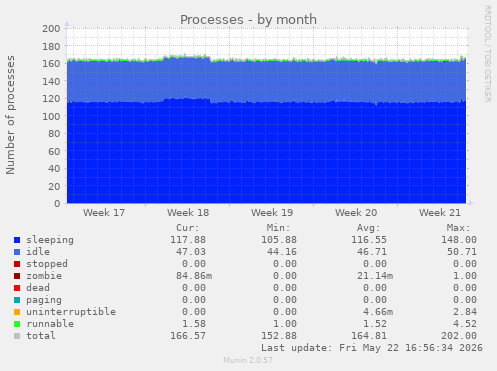Click the 'Week 18' axis label

pyautogui.click(x=188, y=213)
